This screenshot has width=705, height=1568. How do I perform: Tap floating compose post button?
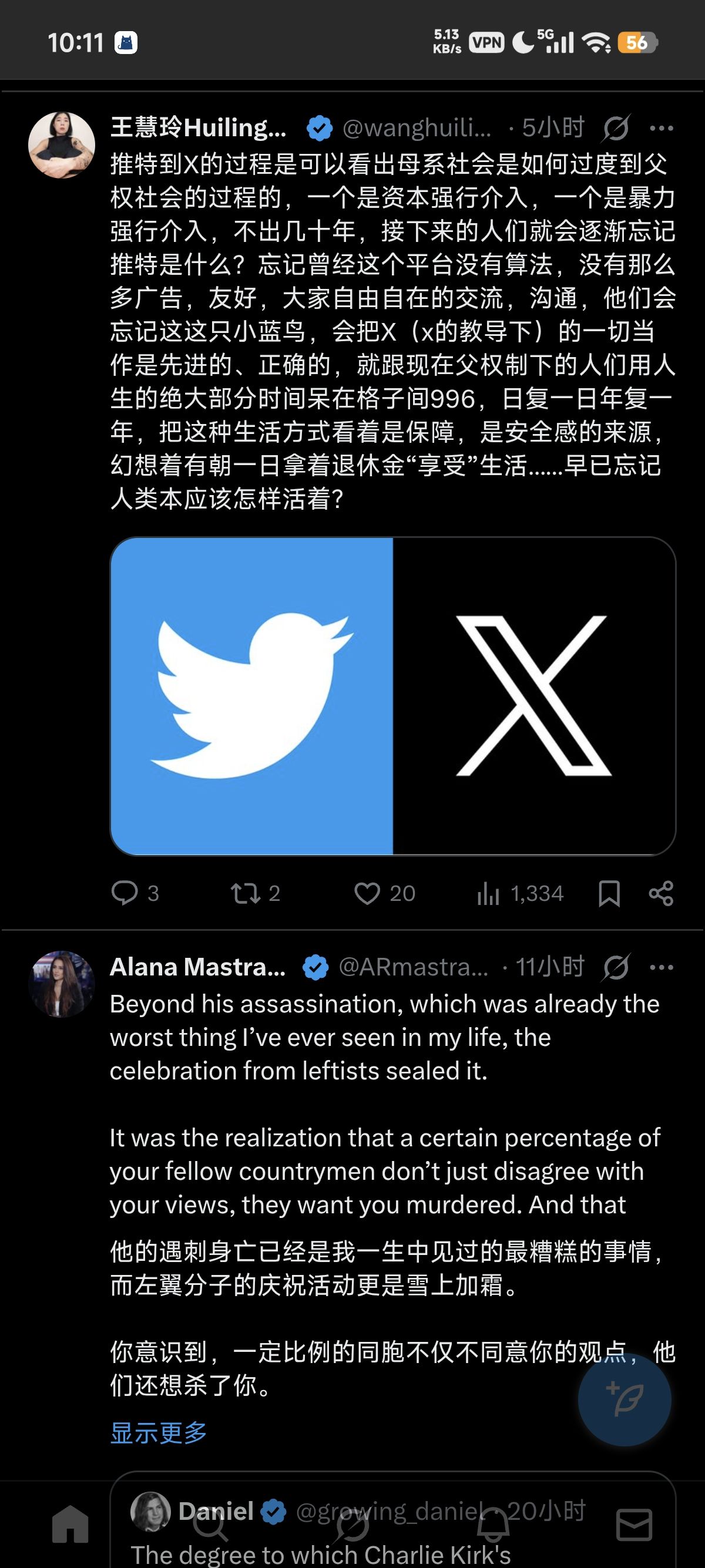click(625, 1400)
